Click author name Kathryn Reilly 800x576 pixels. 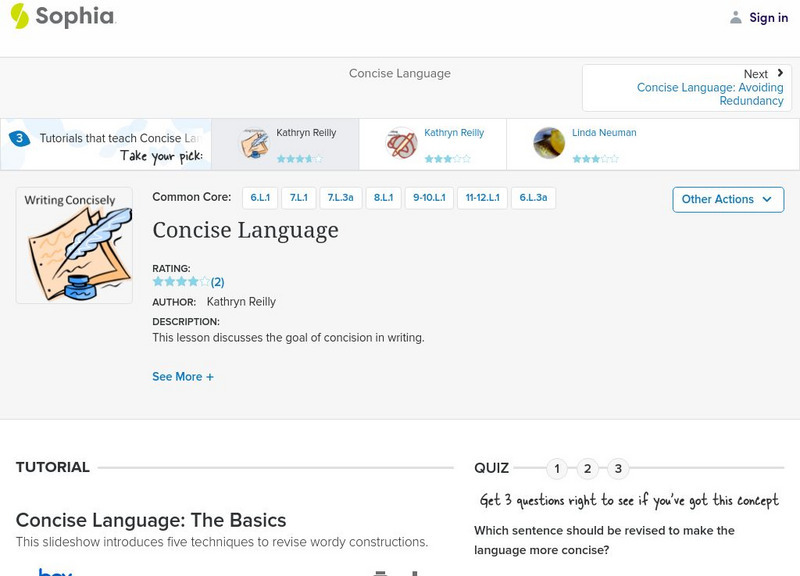pos(241,302)
